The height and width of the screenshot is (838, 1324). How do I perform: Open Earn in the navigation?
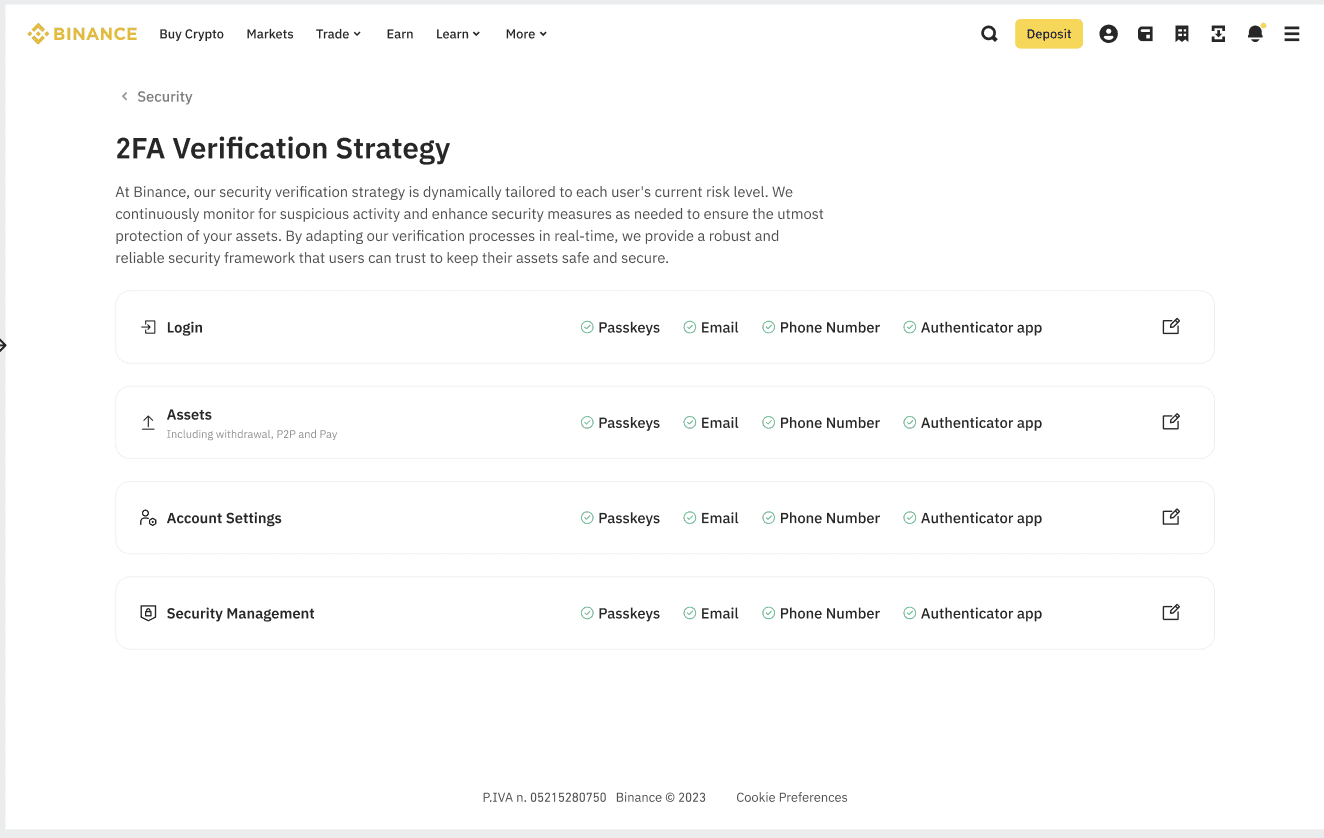[x=400, y=34]
